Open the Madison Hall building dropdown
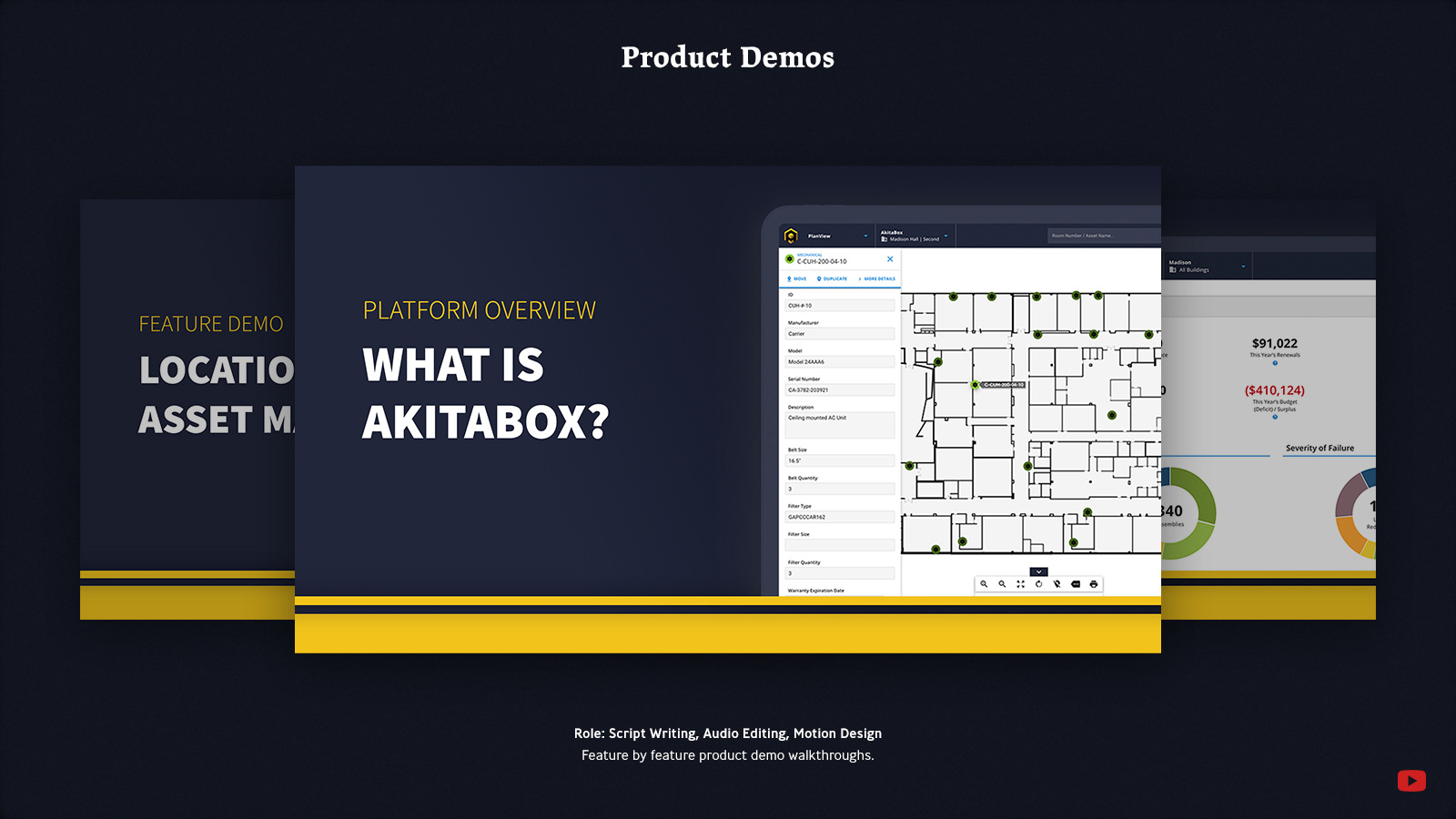Screen dimensions: 1456x819 (x=915, y=236)
